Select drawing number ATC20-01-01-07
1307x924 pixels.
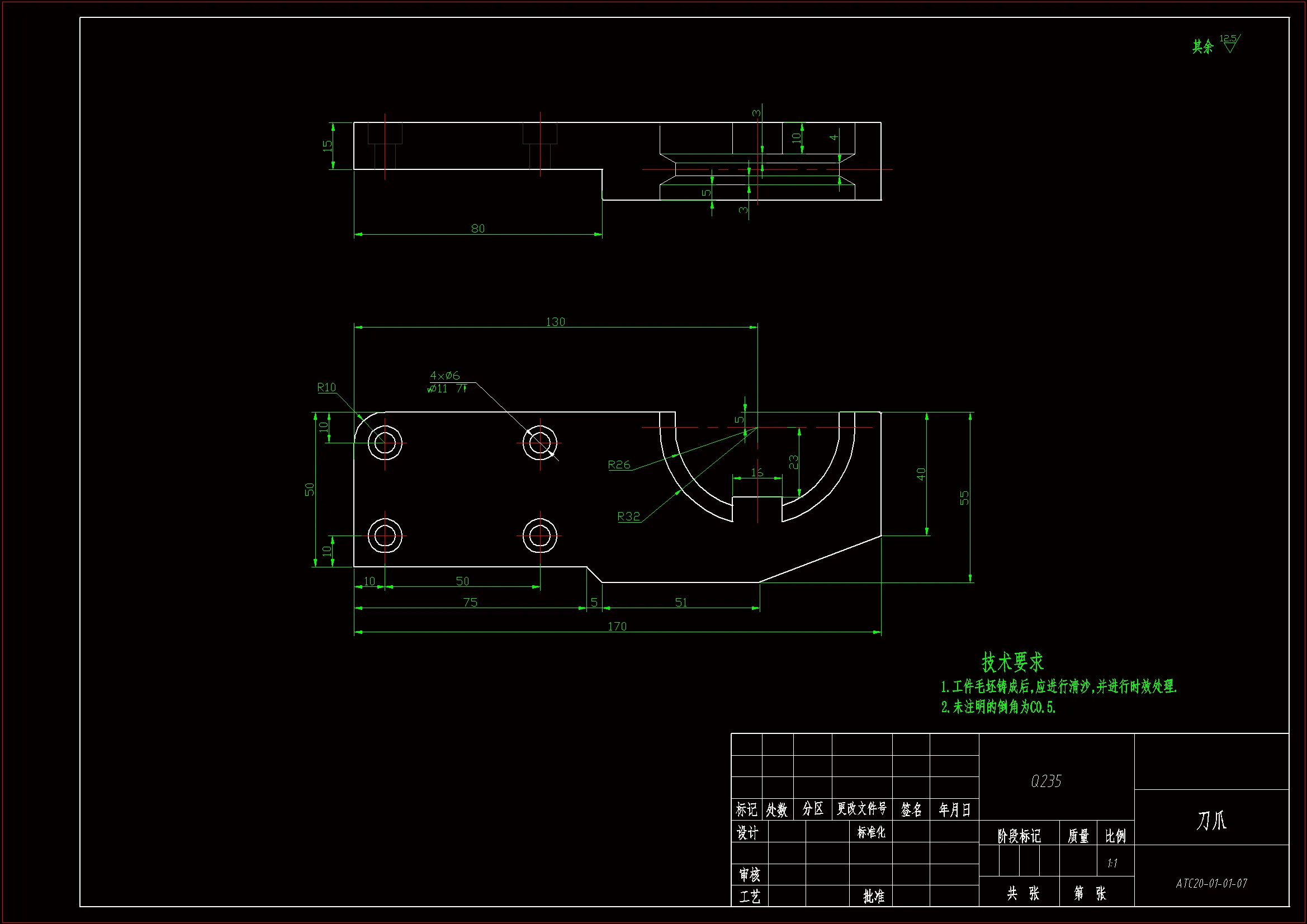point(1211,883)
